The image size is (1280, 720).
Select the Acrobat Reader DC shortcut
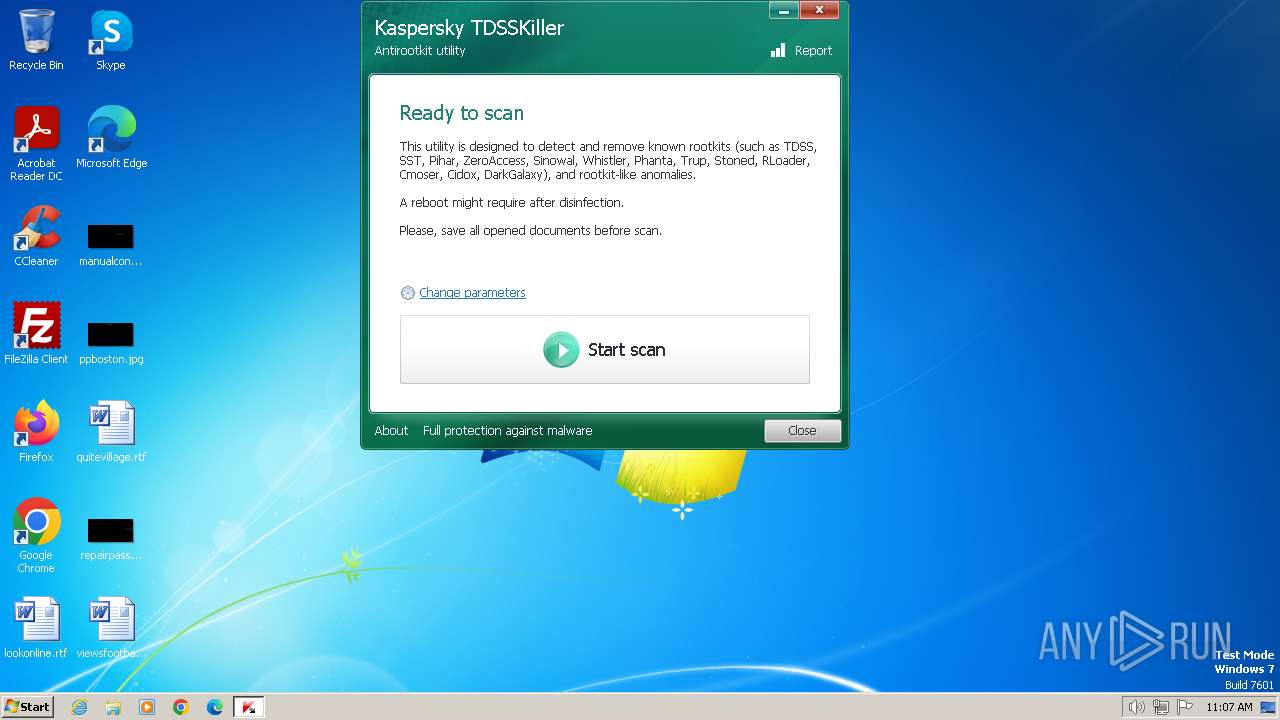click(x=36, y=143)
